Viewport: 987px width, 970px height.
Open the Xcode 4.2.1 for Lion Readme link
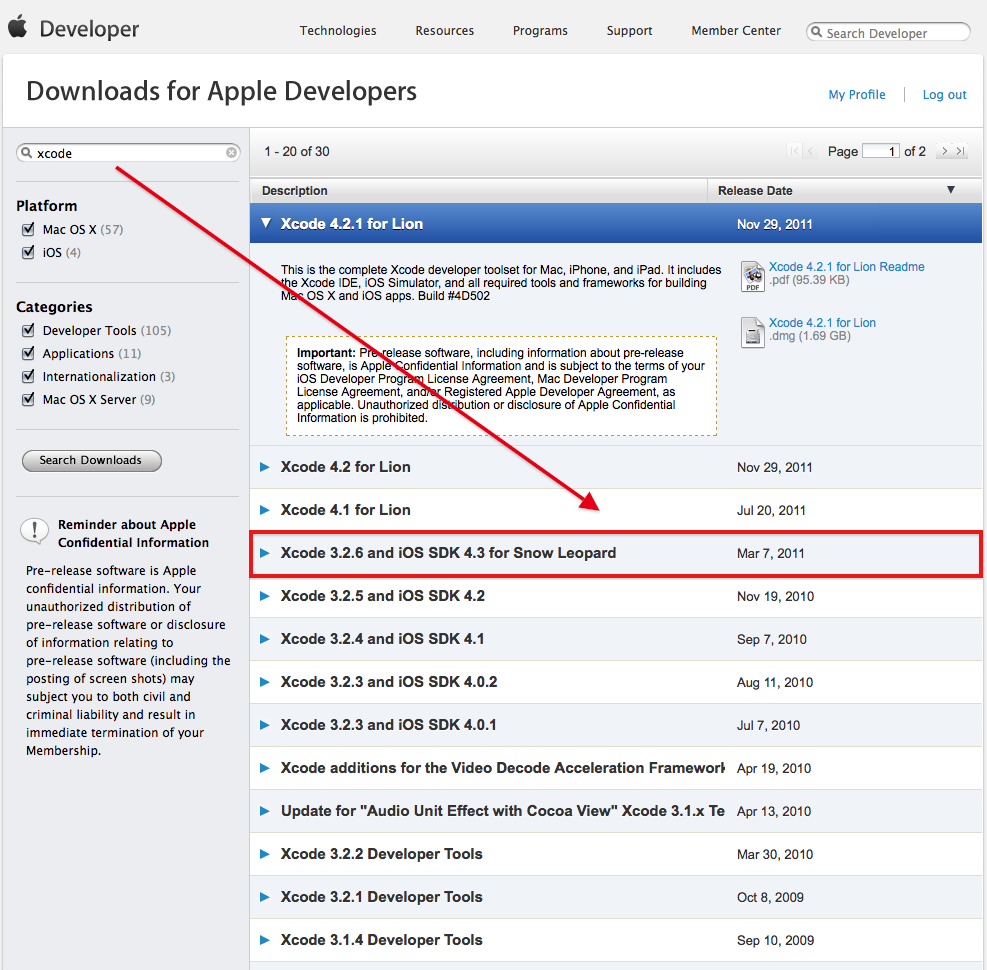[847, 266]
